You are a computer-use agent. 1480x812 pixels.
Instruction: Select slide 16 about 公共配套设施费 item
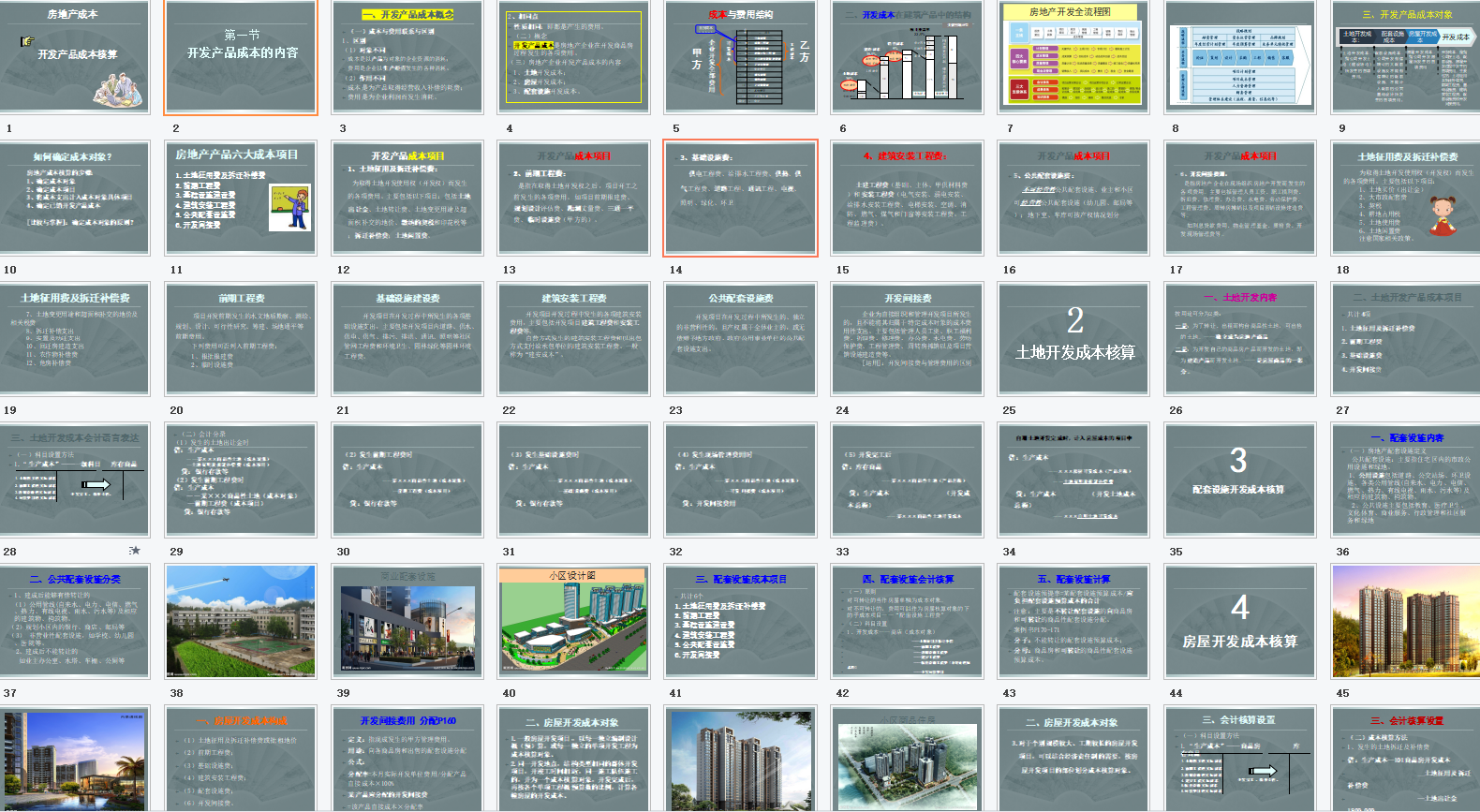coord(1074,198)
